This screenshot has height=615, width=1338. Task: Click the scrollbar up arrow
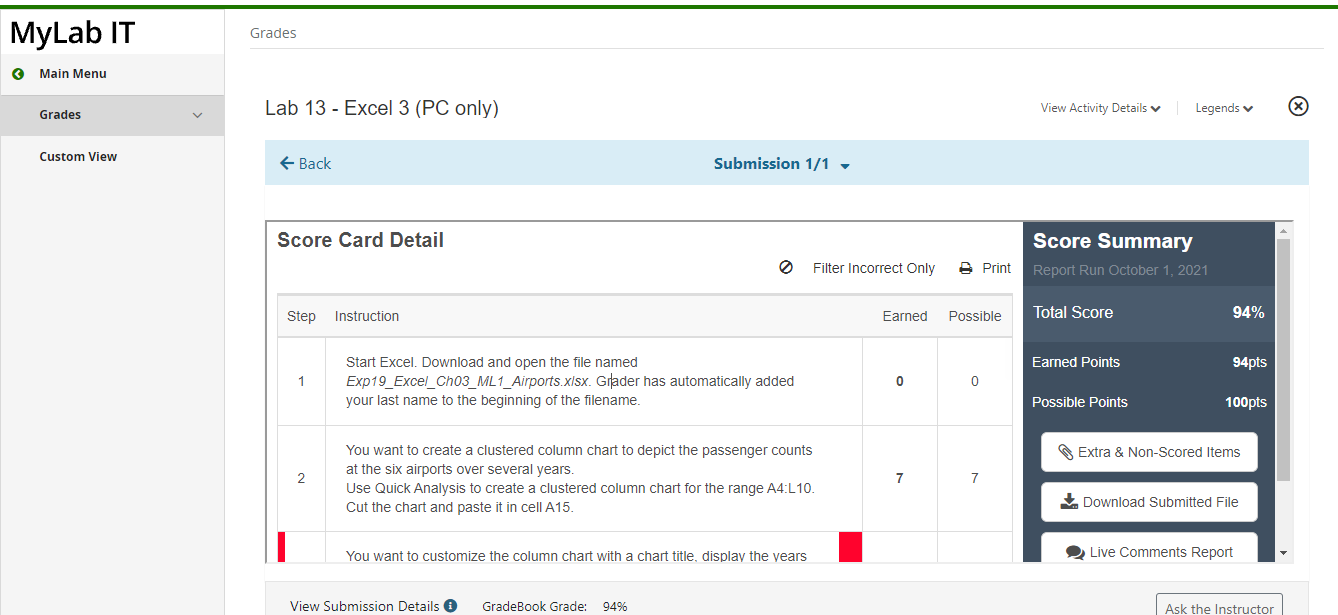pyautogui.click(x=1284, y=230)
